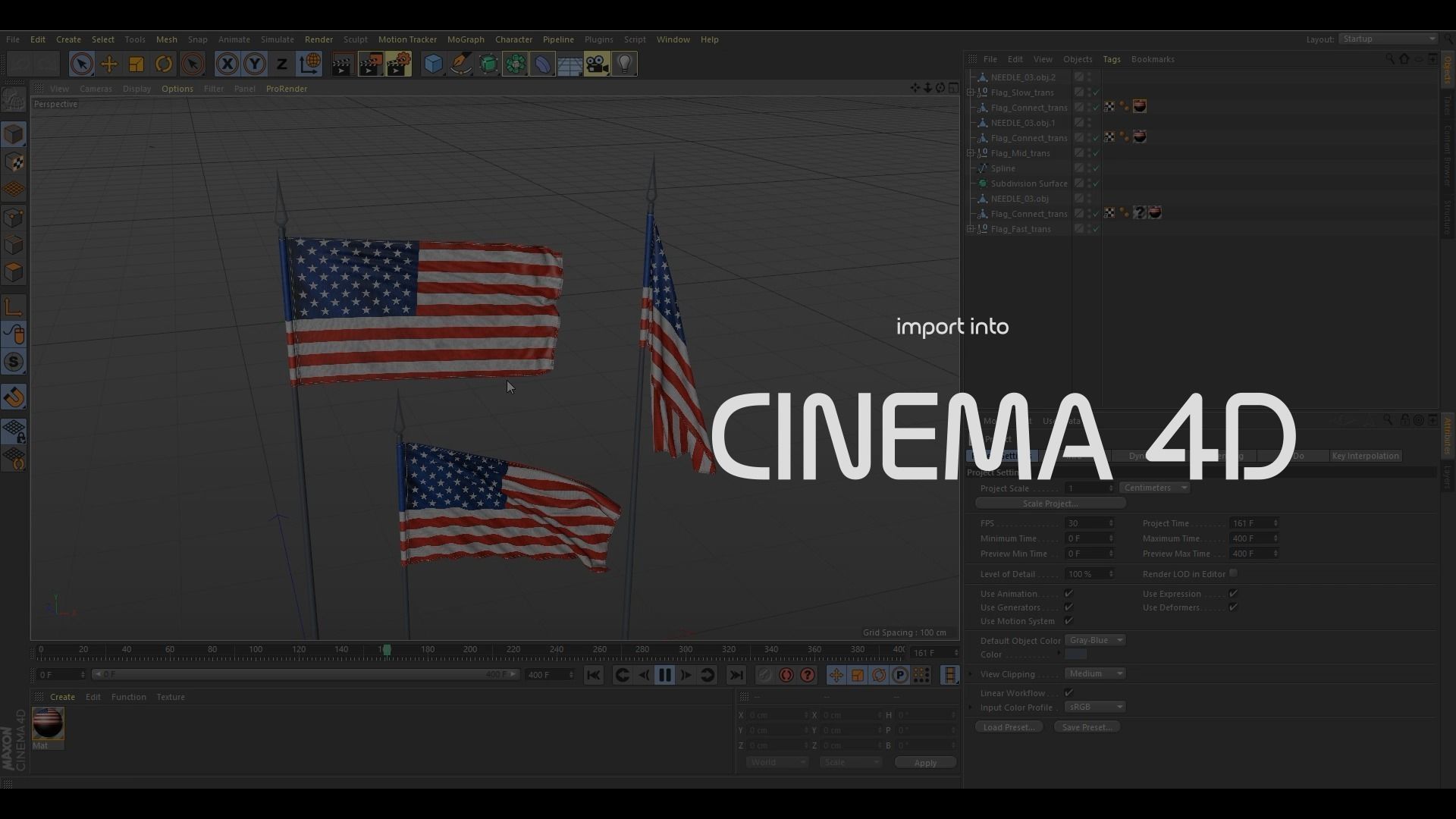Toggle Use Expression checkbox
This screenshot has width=1456, height=819.
(1233, 594)
